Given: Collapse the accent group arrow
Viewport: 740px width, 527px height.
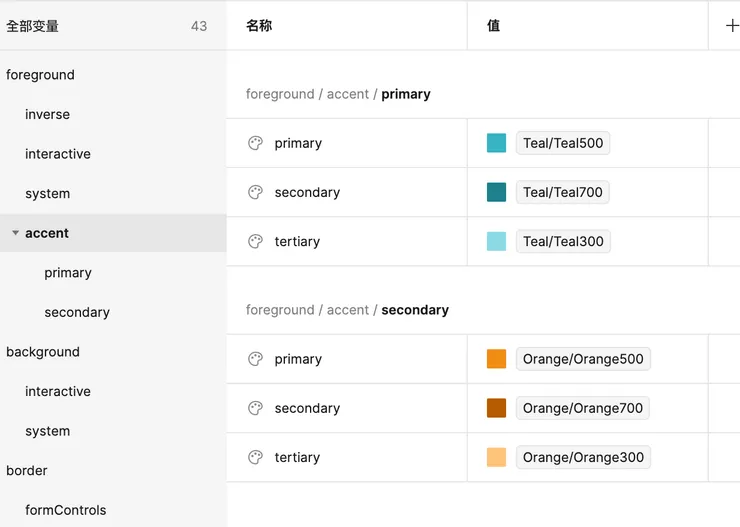Looking at the screenshot, I should pyautogui.click(x=15, y=233).
